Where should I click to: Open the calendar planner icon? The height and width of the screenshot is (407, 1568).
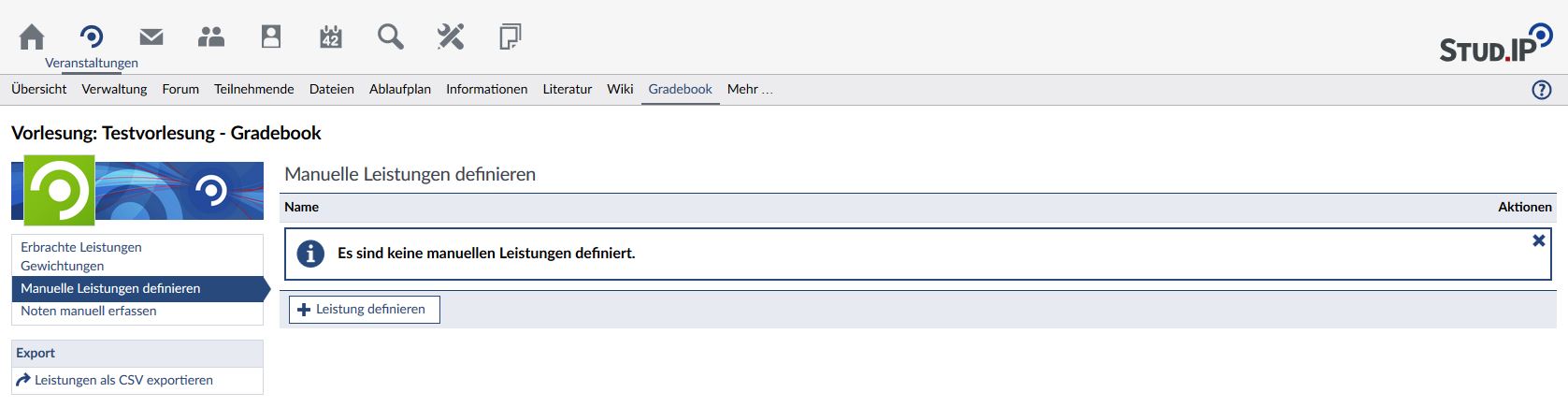(331, 36)
